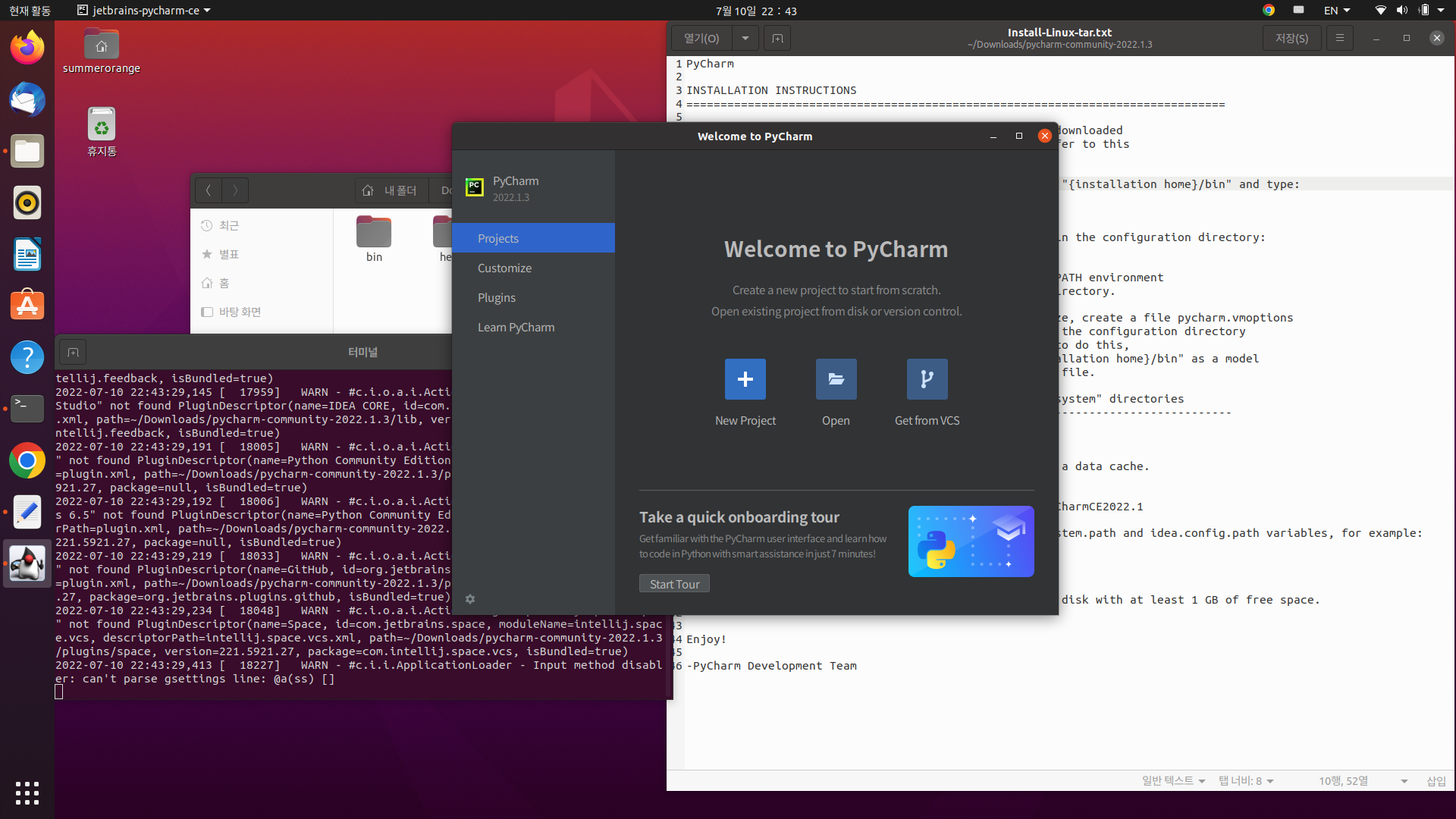Click the Open folder icon in PyCharm
The height and width of the screenshot is (819, 1456).
(x=836, y=379)
